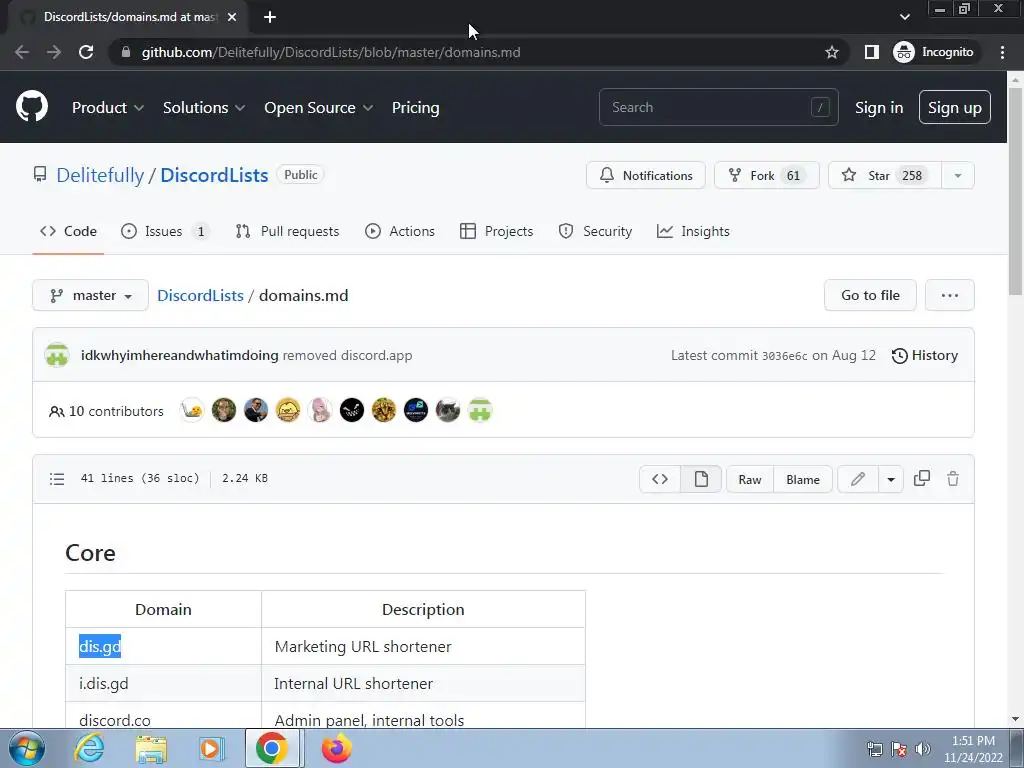
Task: Focus the GitHub Search field
Action: click(x=718, y=107)
